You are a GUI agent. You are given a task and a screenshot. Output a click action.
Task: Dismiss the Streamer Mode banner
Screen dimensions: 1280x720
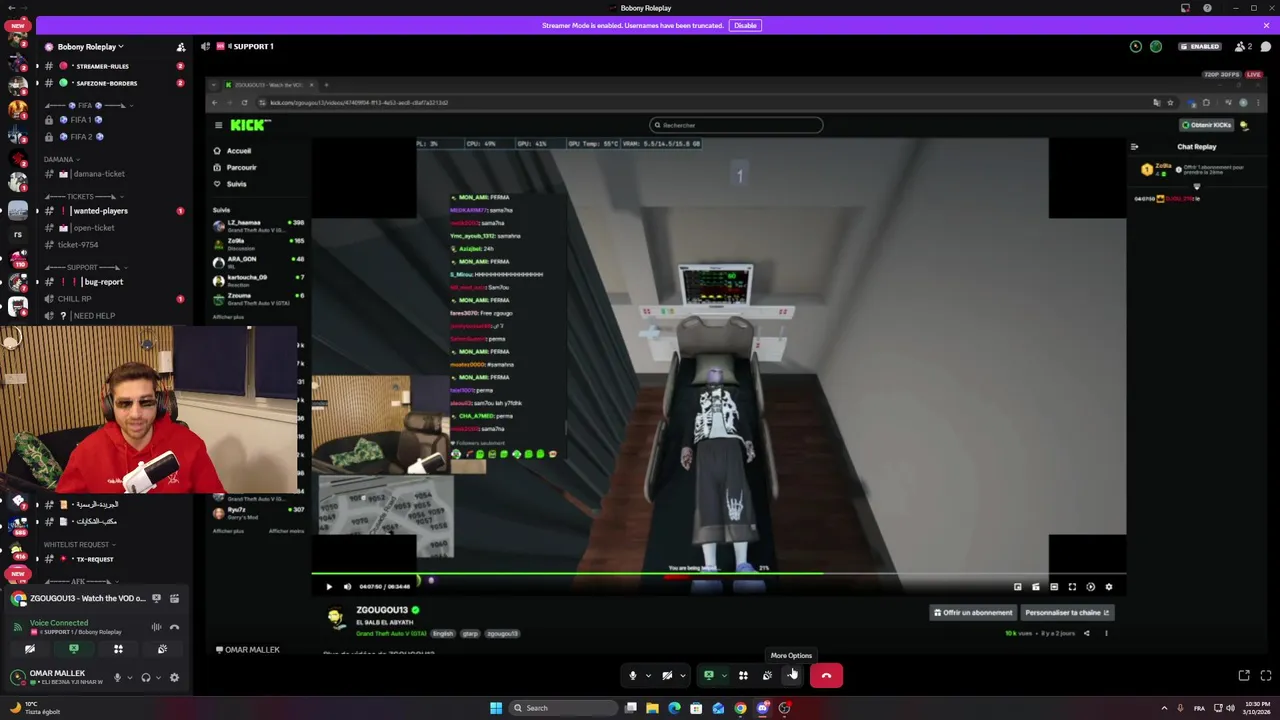click(x=1266, y=25)
